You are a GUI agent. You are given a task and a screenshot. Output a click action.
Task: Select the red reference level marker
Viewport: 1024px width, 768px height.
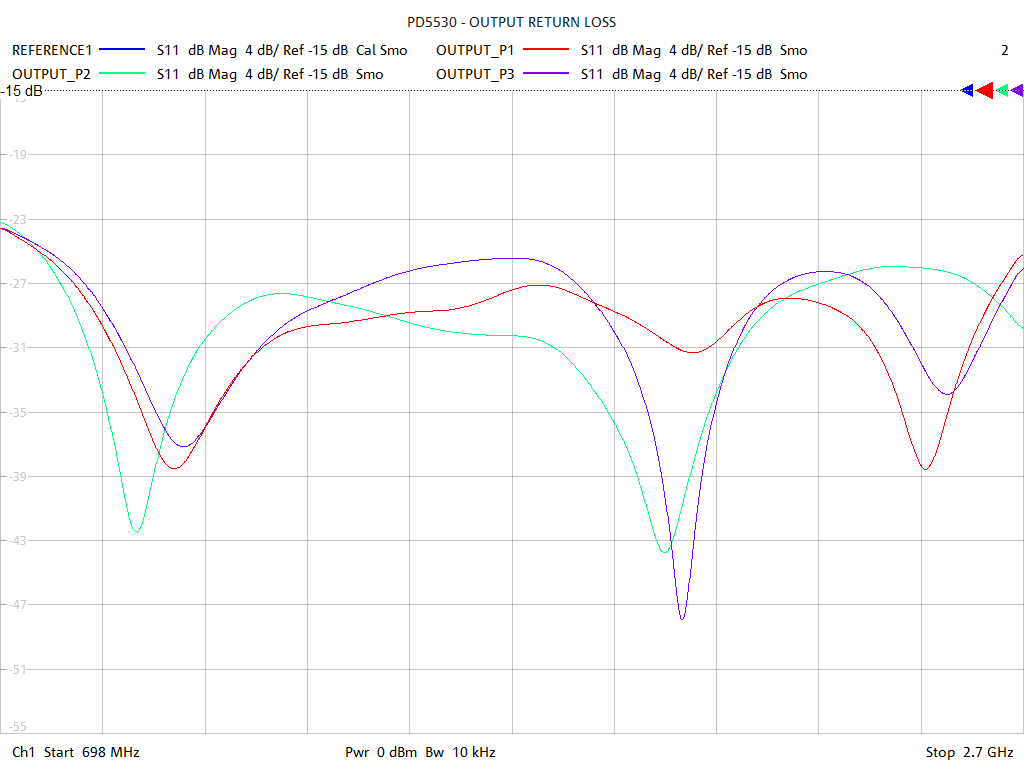[984, 91]
